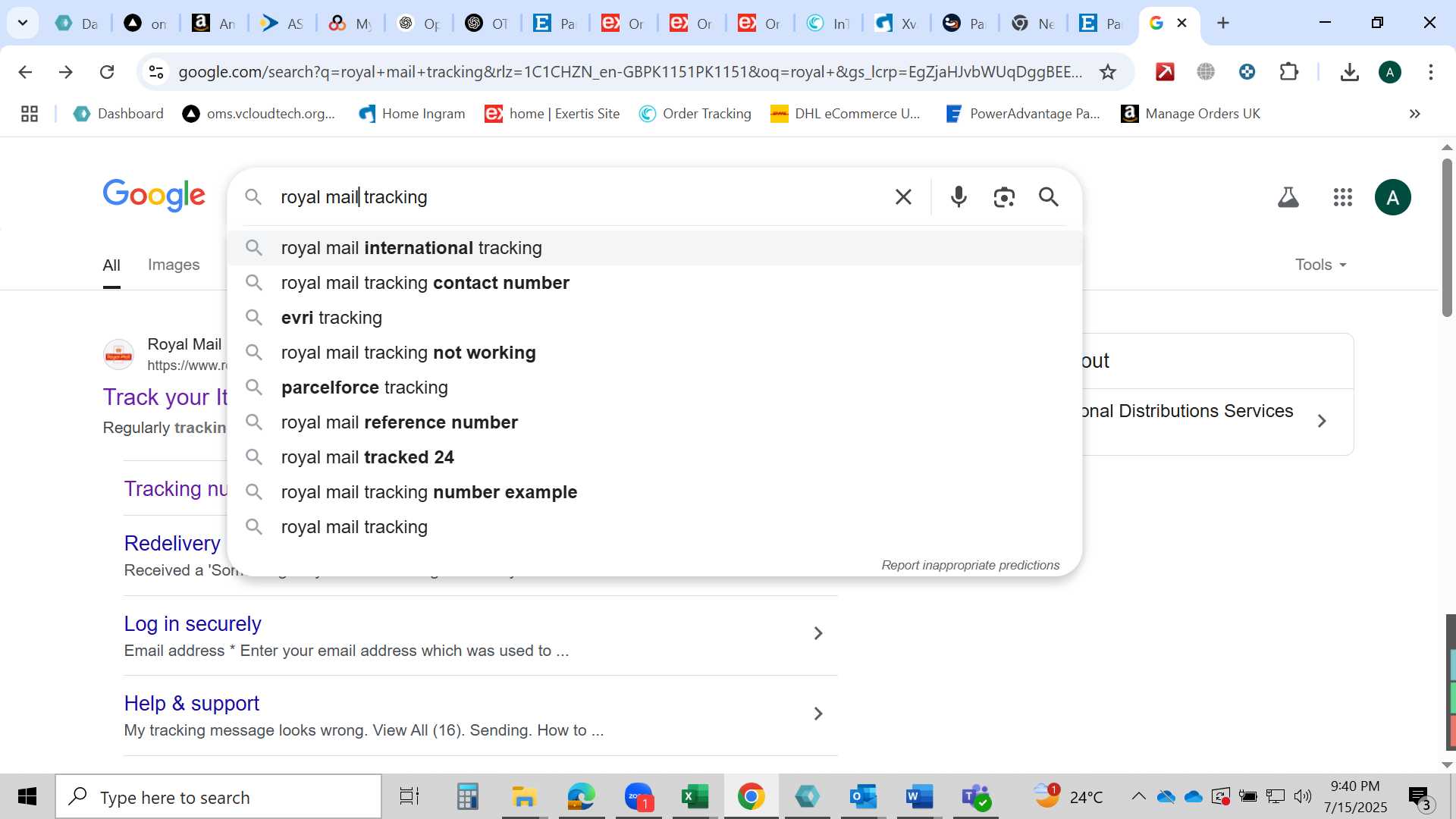Open Google account avatar on results page

1393,197
